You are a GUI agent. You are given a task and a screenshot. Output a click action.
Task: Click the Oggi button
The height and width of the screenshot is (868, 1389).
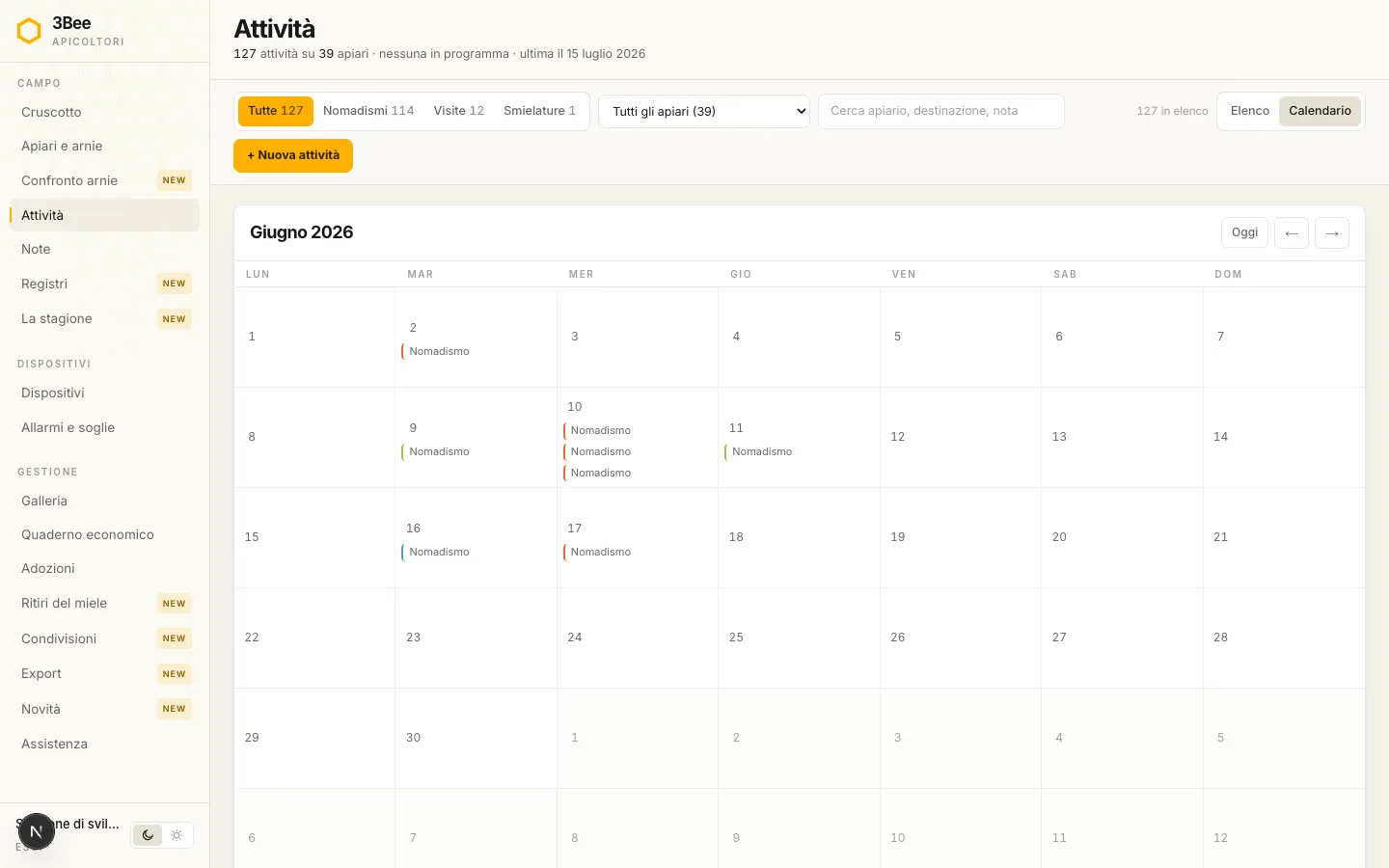click(x=1244, y=232)
